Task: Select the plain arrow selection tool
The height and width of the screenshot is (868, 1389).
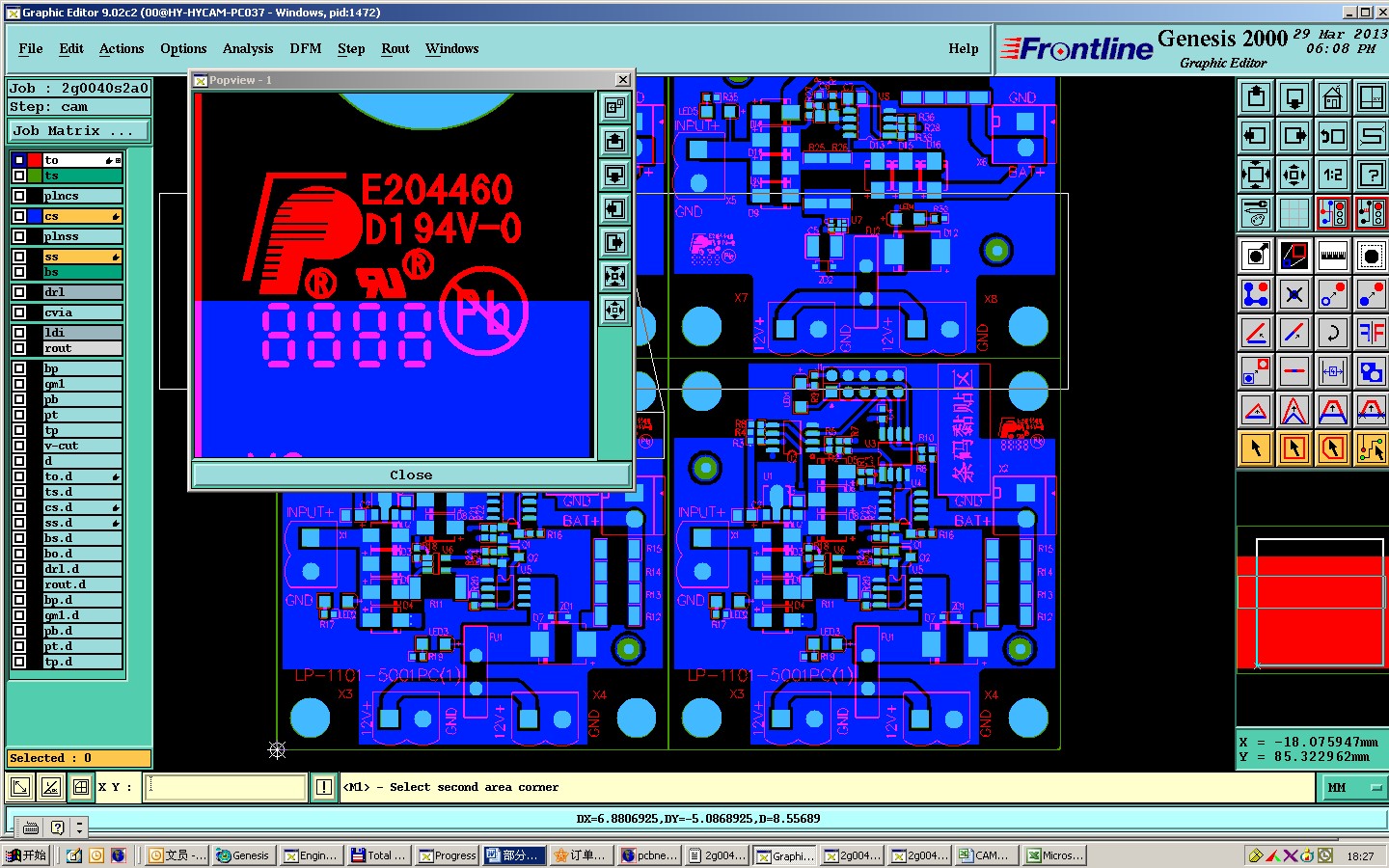Action: point(1256,448)
